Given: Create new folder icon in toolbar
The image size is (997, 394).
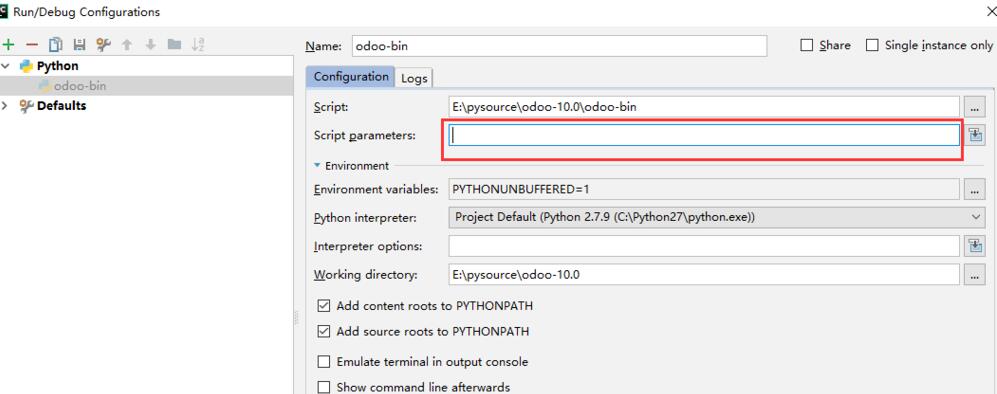Looking at the screenshot, I should pos(174,44).
